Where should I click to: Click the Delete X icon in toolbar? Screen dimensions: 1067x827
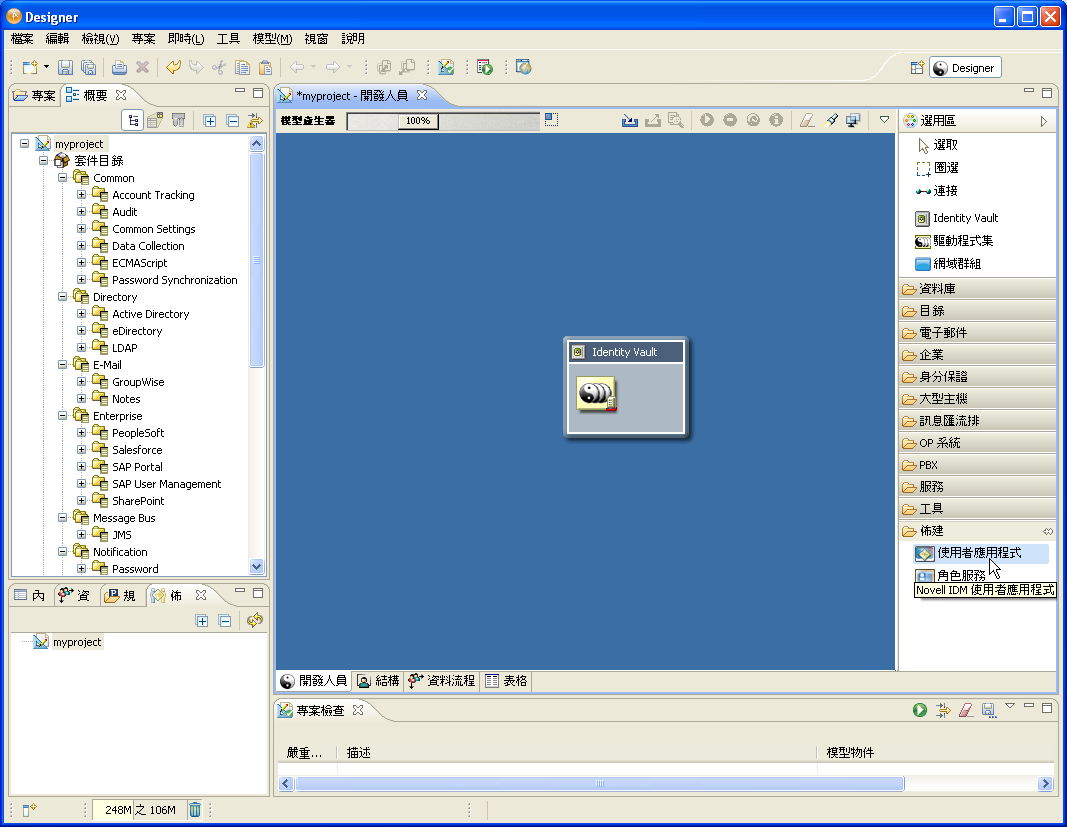pyautogui.click(x=142, y=67)
